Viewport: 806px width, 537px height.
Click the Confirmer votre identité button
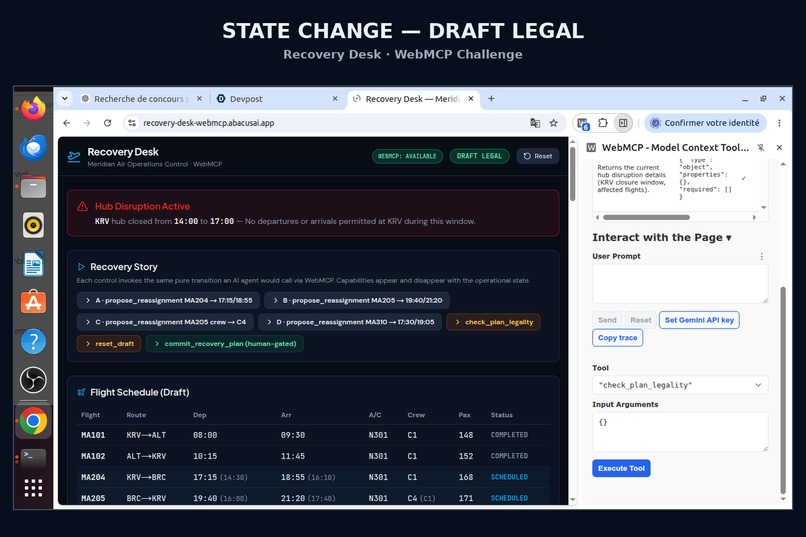(705, 123)
